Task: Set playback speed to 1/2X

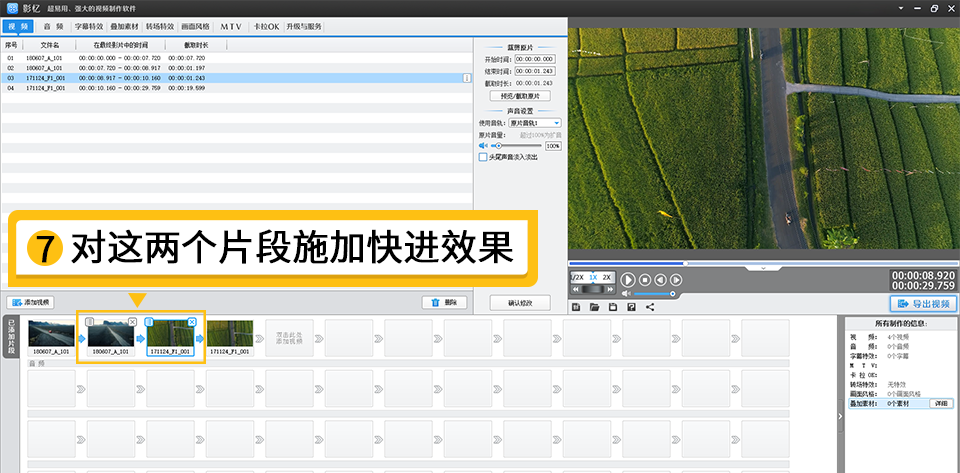Action: coord(577,277)
